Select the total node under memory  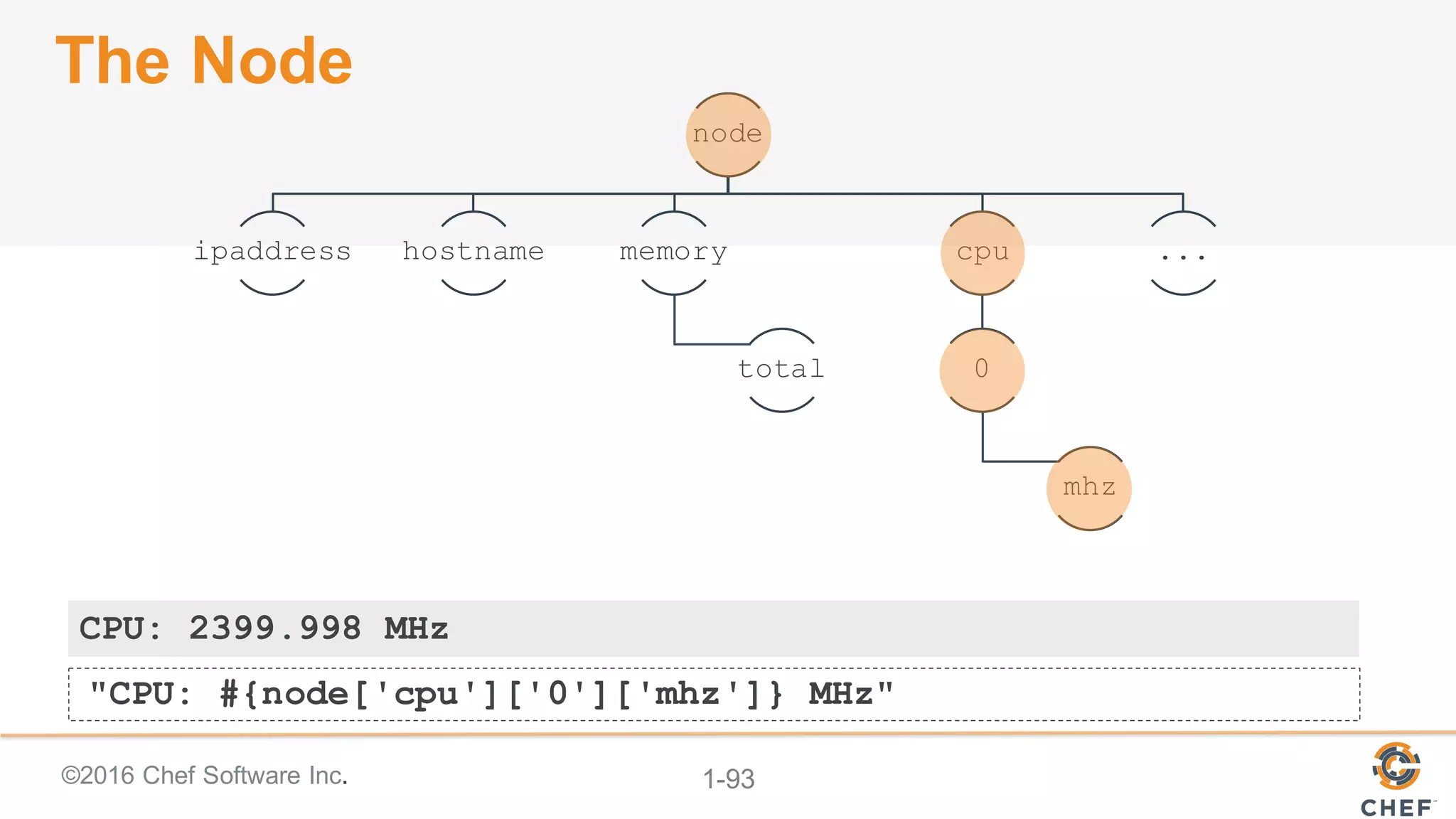tap(781, 370)
